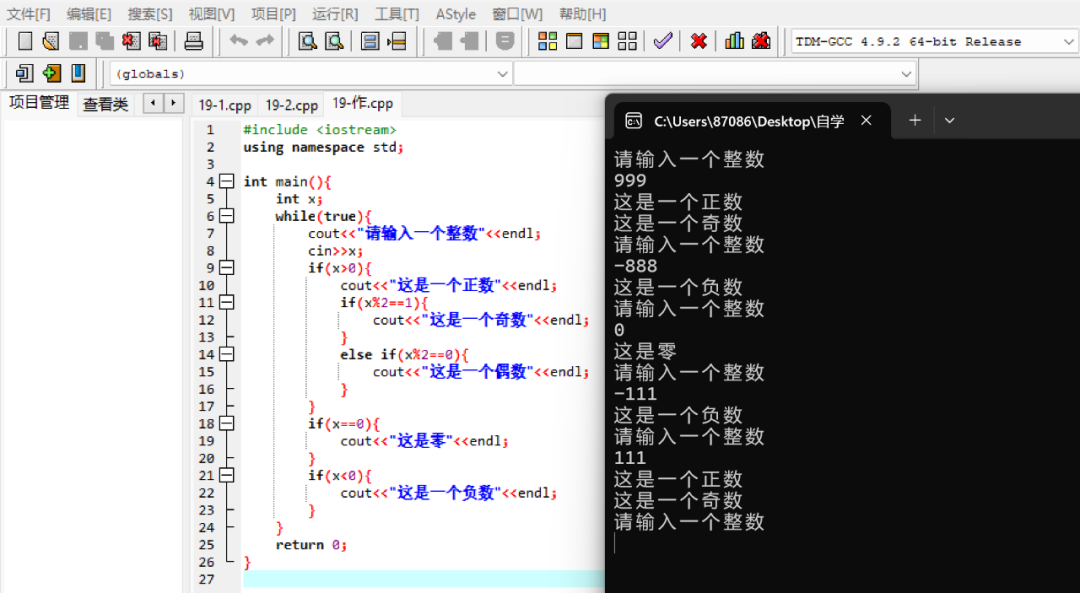Click the code line "using namespace std;"

[323, 147]
